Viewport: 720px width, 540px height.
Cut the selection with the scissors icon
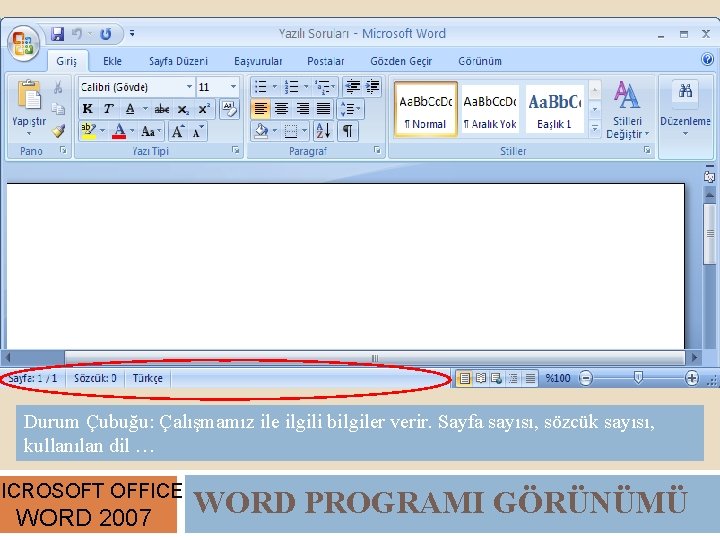click(x=58, y=87)
